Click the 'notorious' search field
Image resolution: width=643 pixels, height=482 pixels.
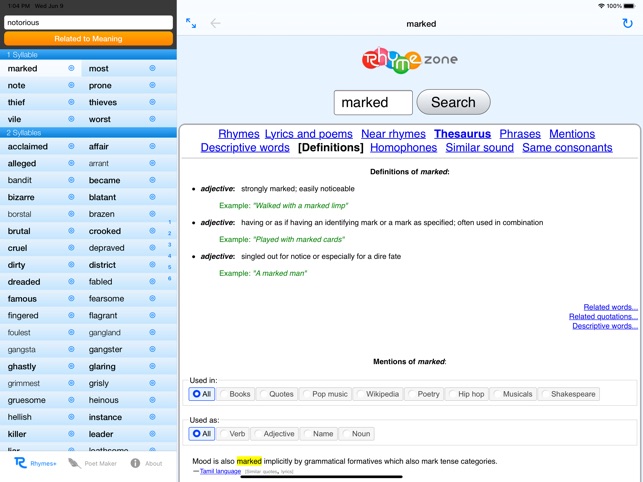88,22
